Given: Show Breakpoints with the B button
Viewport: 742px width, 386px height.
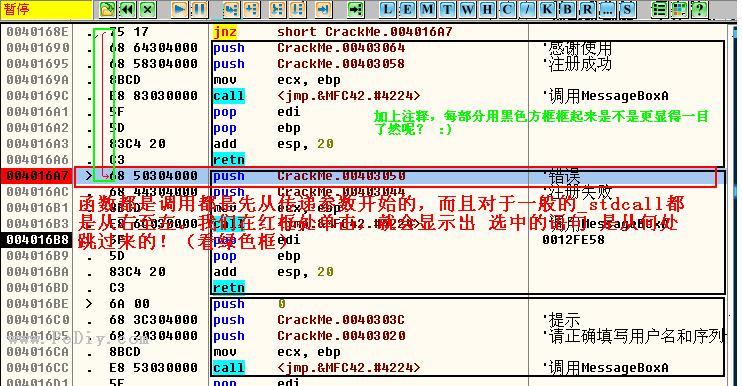Looking at the screenshot, I should pos(567,9).
